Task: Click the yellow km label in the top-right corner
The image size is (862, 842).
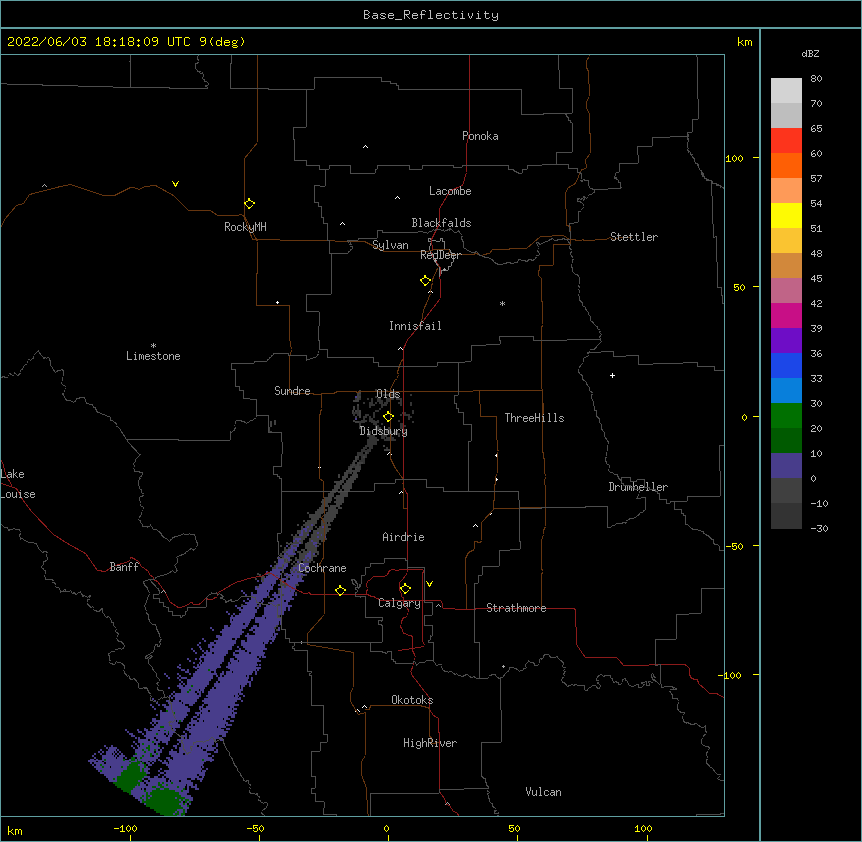Action: point(744,42)
